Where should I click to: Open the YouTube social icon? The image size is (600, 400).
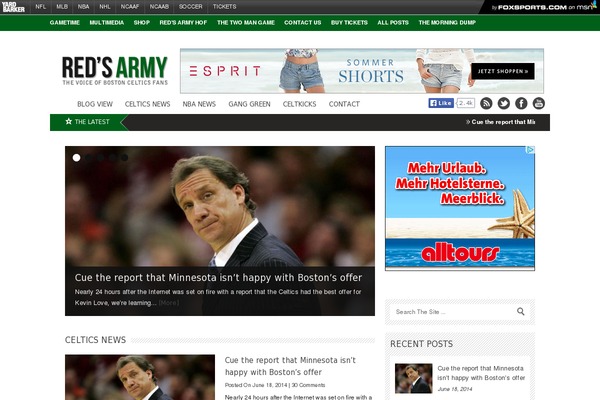(539, 103)
